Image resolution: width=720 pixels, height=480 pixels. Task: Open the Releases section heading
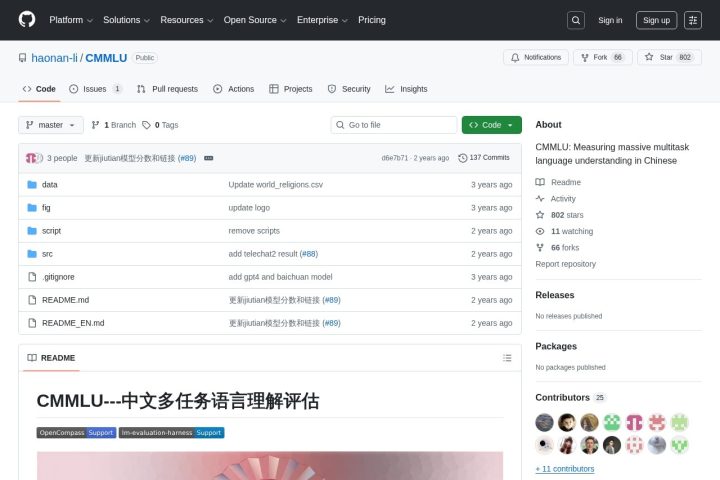coord(555,295)
